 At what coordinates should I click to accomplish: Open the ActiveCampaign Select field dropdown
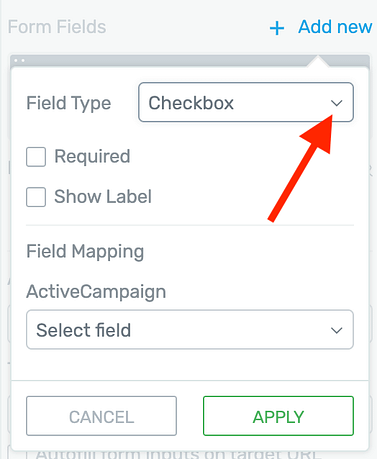190,330
